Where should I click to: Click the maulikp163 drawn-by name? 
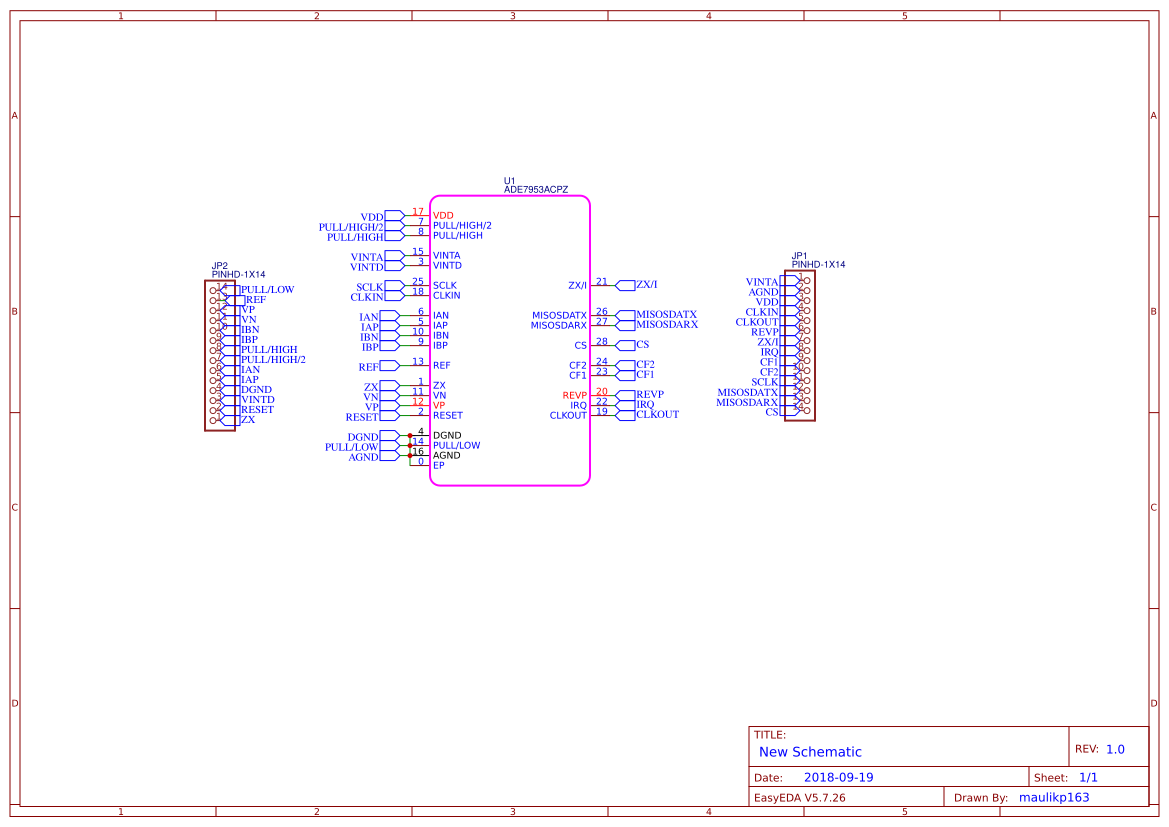tap(1055, 797)
